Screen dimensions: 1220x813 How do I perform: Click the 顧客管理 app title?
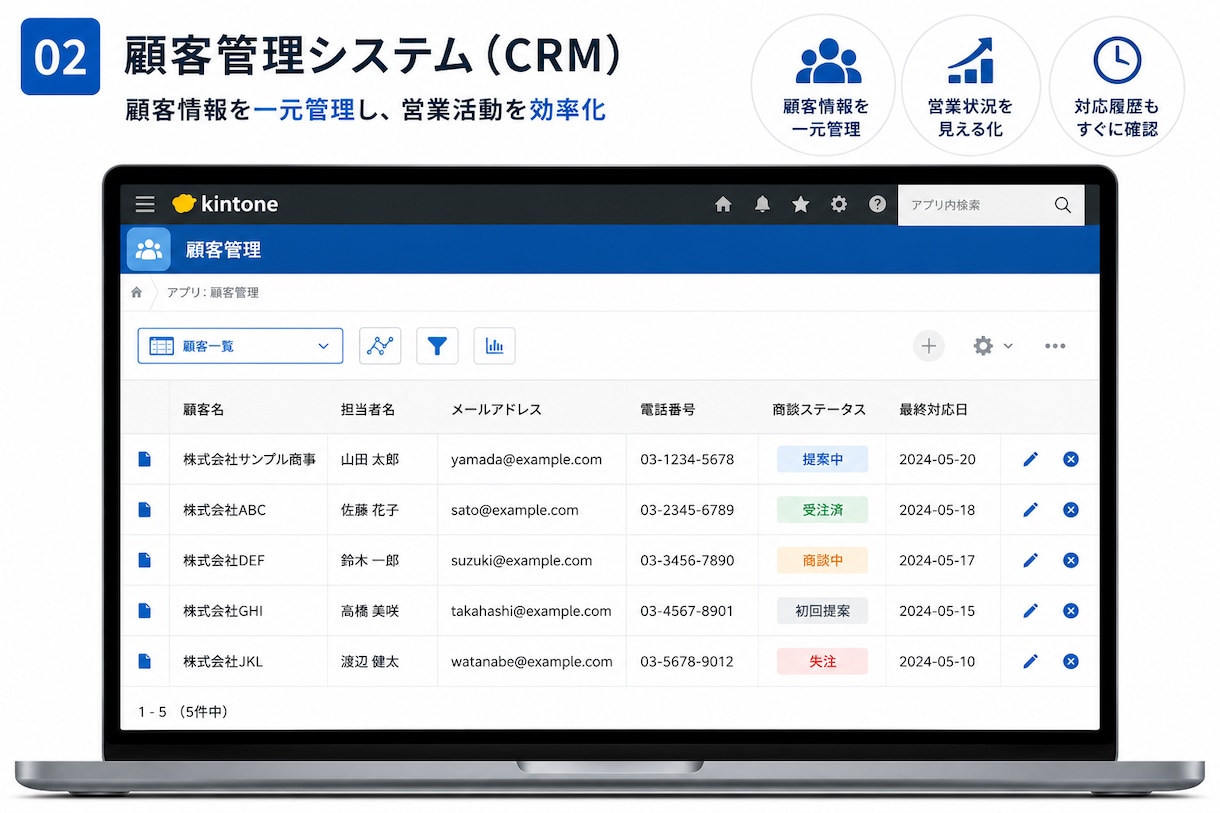[x=223, y=249]
